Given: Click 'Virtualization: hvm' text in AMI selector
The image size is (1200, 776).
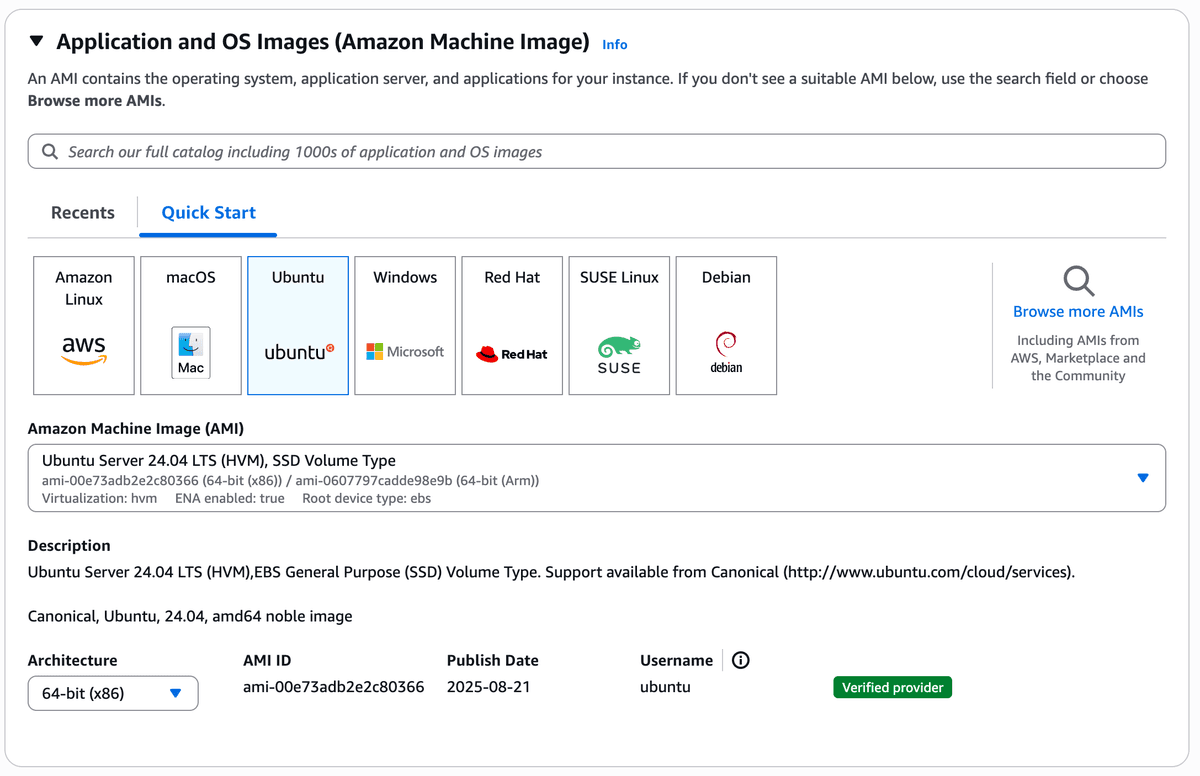Looking at the screenshot, I should (x=99, y=498).
